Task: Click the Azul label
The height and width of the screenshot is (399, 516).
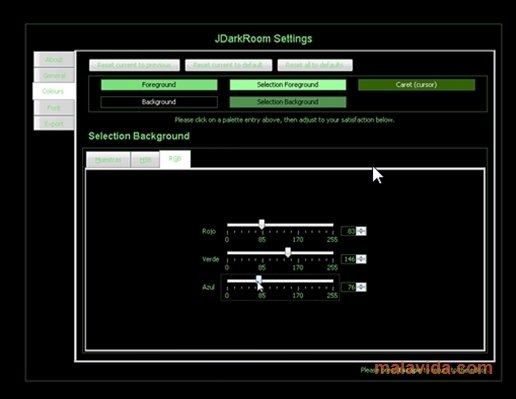Action: [208, 287]
